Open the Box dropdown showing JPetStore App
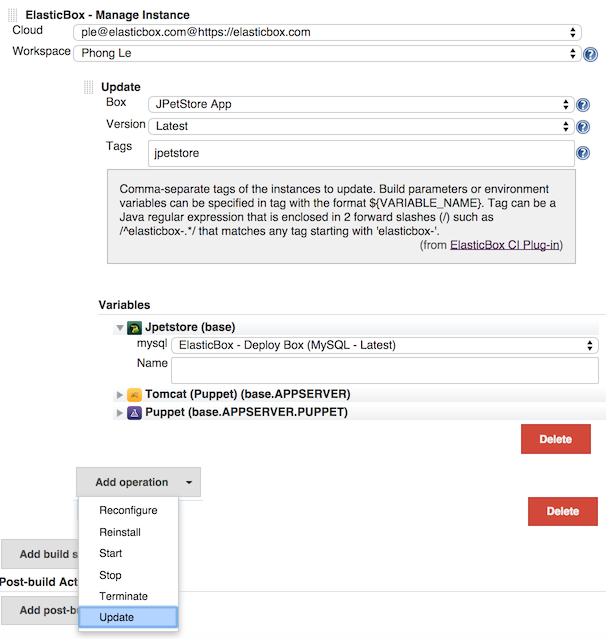This screenshot has height=639, width=606. tap(361, 104)
